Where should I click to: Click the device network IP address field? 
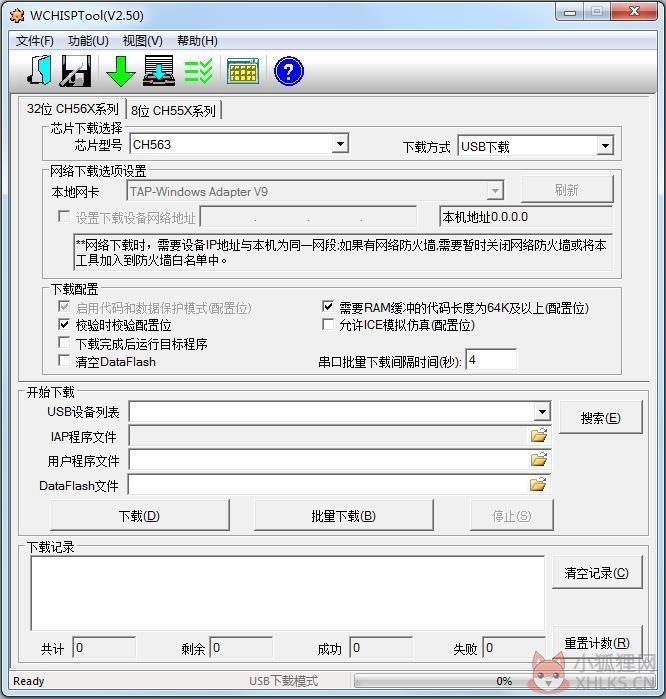(x=308, y=217)
